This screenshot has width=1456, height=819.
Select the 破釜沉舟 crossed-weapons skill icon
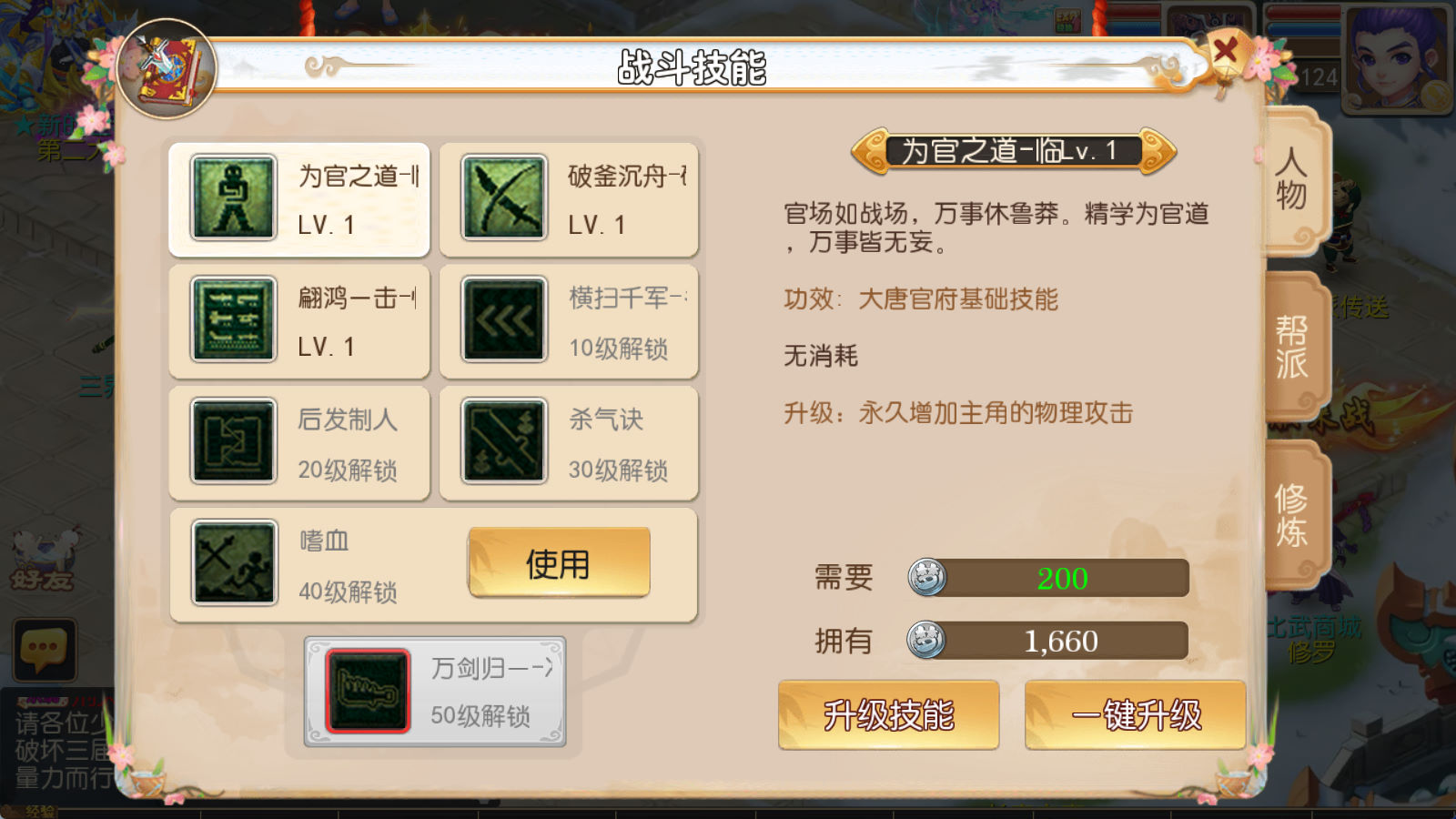tap(503, 197)
